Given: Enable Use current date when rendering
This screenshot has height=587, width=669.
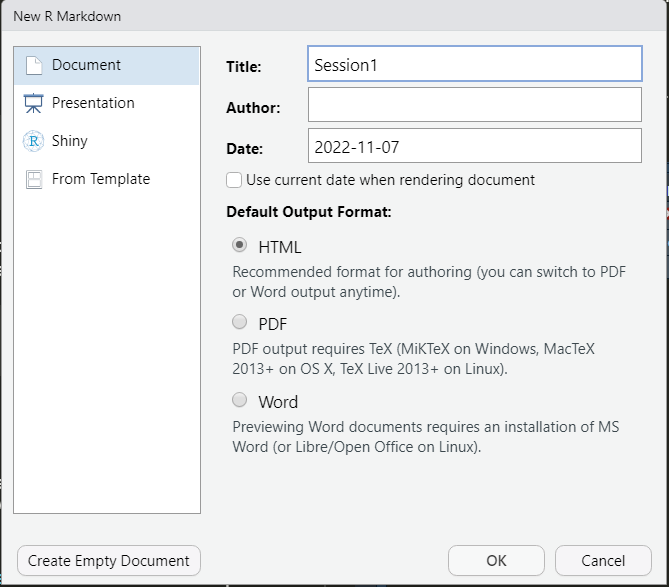Looking at the screenshot, I should pos(234,180).
